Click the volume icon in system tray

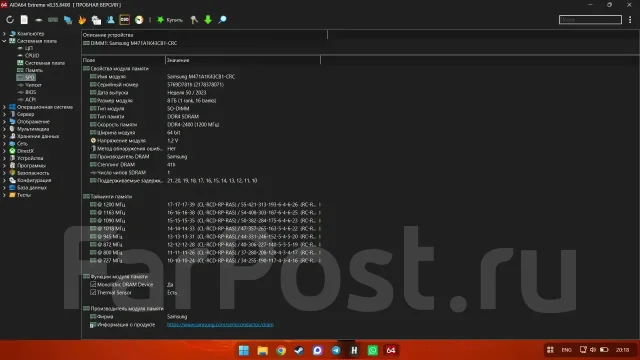(x=593, y=350)
